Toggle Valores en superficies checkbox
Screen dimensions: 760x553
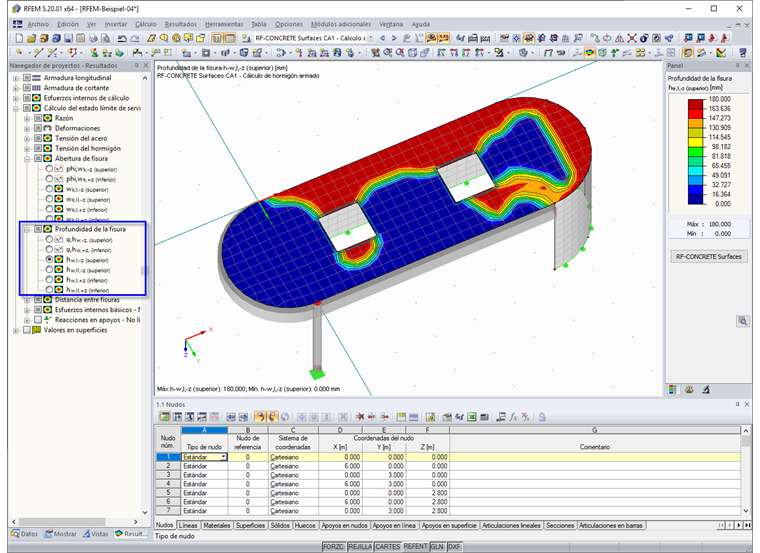(27, 330)
